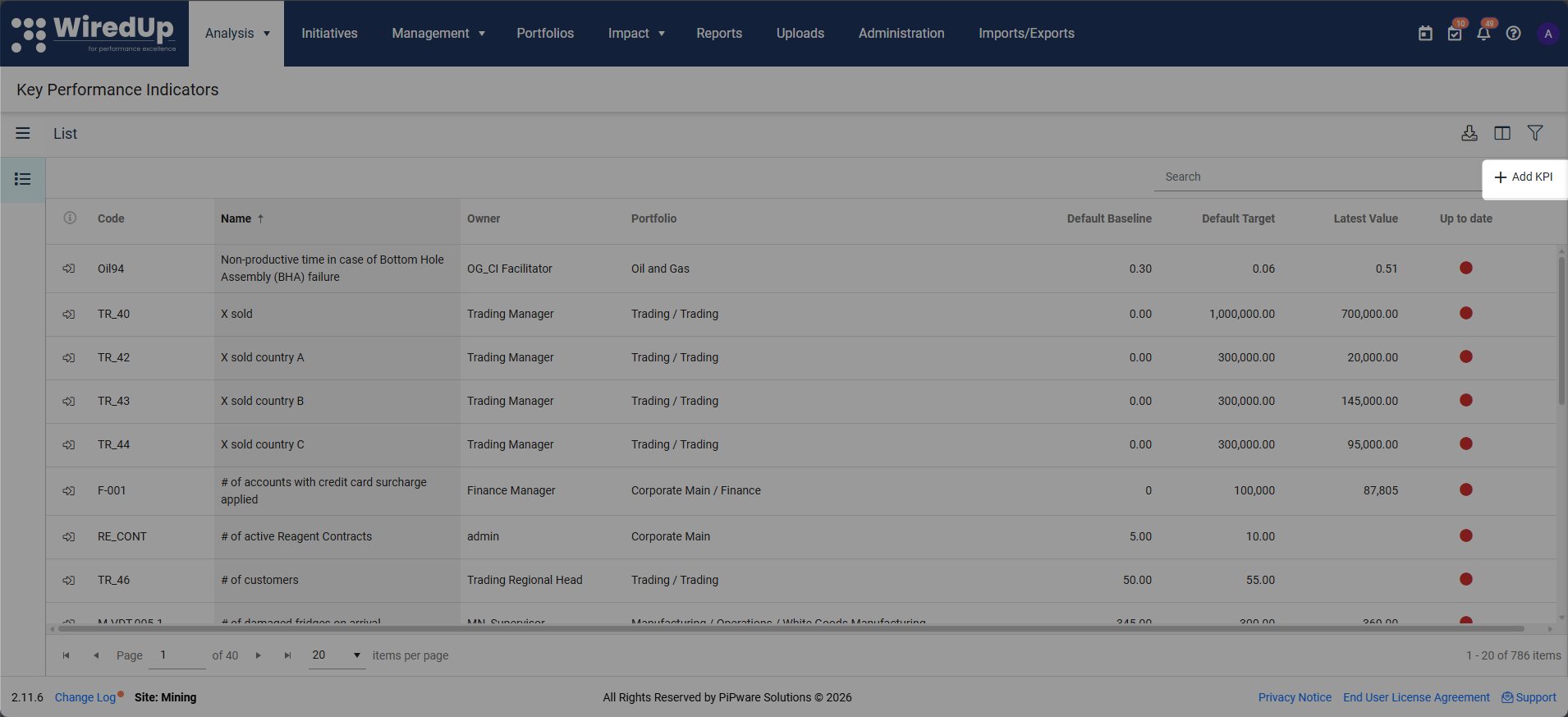Open the Analysis dropdown menu
The width and height of the screenshot is (1568, 717).
pos(236,34)
